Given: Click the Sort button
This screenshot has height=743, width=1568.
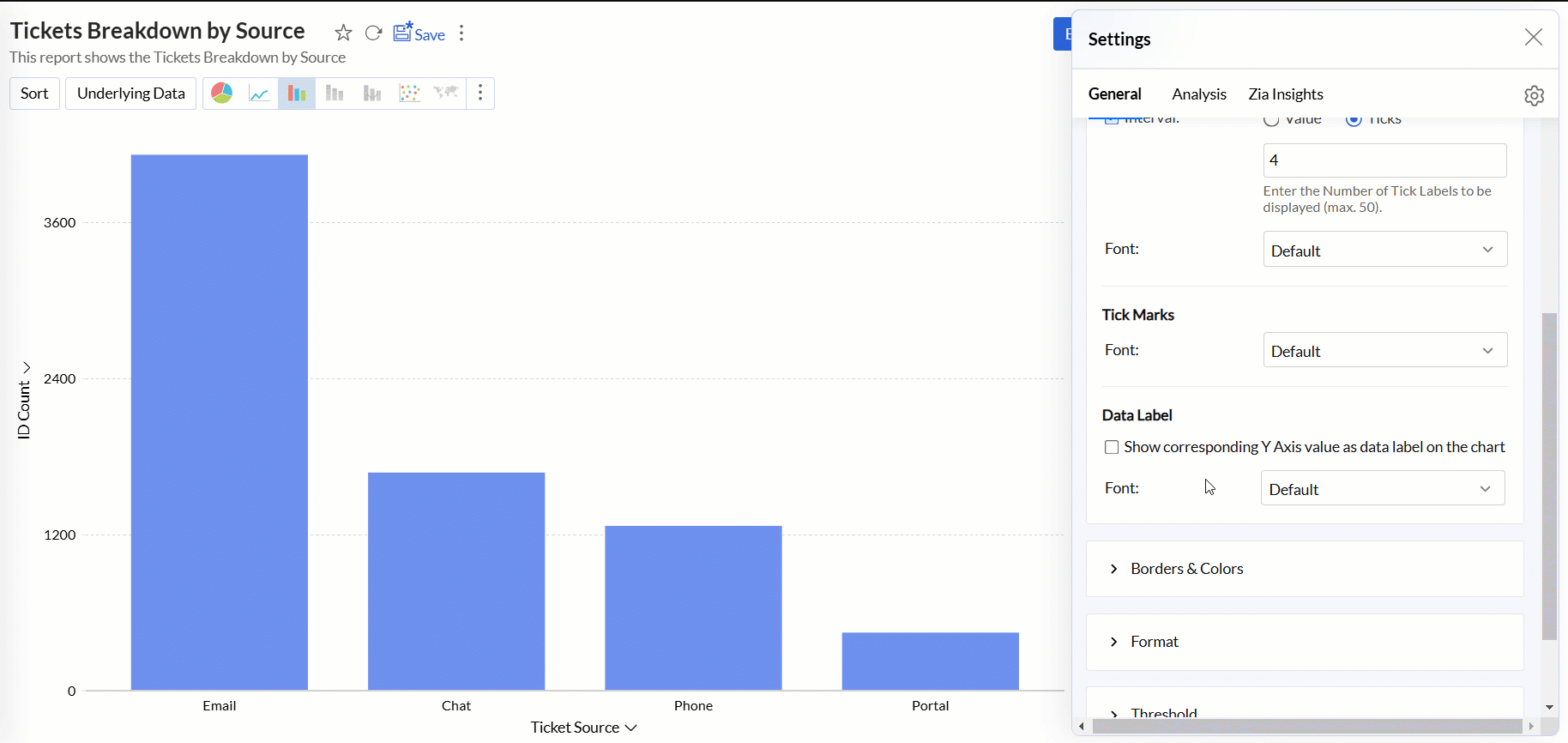Looking at the screenshot, I should click(34, 94).
